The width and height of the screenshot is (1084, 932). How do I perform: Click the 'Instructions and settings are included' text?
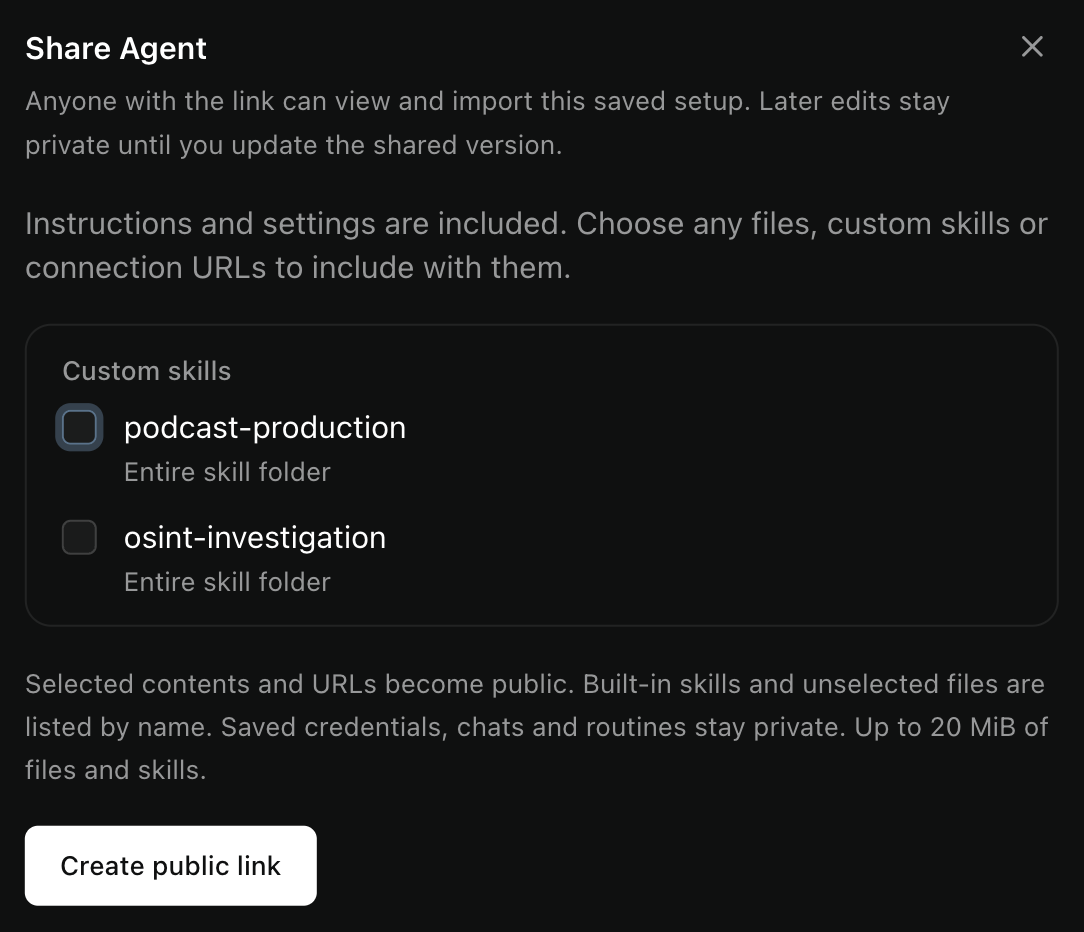[x=536, y=245]
